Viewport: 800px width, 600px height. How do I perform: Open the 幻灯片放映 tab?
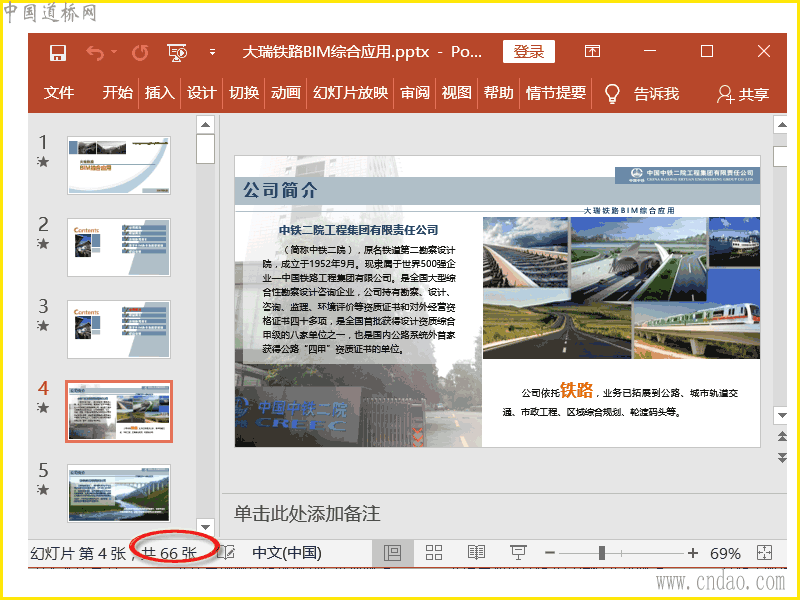pyautogui.click(x=351, y=93)
